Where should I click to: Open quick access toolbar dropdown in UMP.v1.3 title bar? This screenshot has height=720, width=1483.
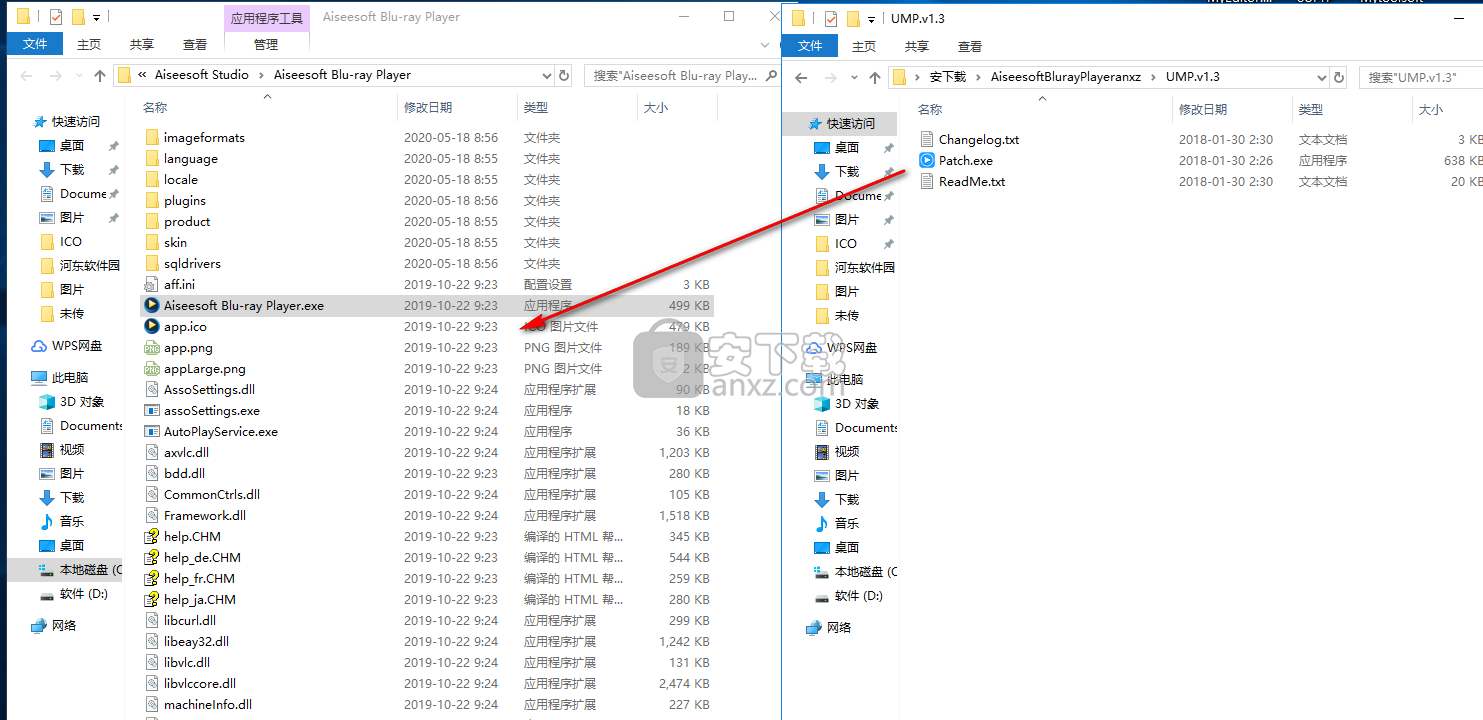pyautogui.click(x=871, y=19)
